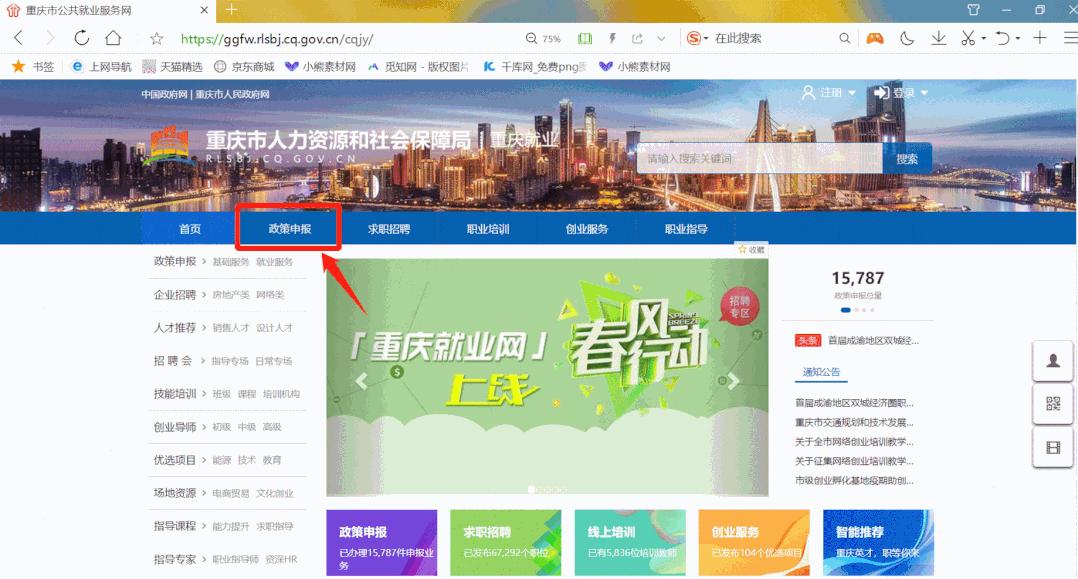Click the undo restore tab icon
The width and height of the screenshot is (1078, 579).
1003,39
